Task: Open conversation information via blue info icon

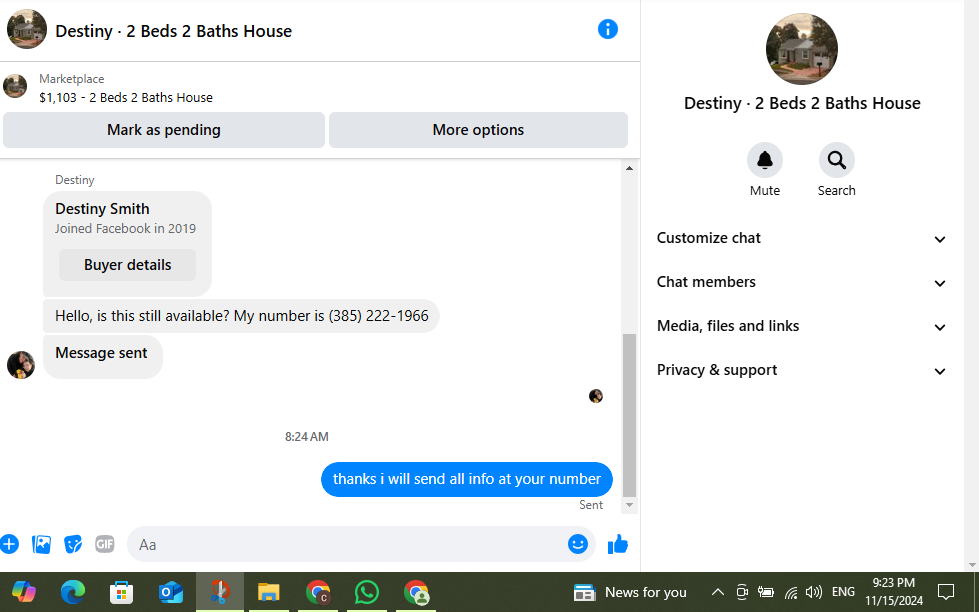Action: point(608,29)
